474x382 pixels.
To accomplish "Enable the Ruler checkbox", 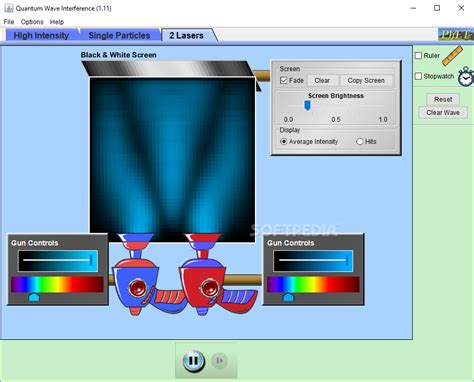I will click(x=419, y=56).
